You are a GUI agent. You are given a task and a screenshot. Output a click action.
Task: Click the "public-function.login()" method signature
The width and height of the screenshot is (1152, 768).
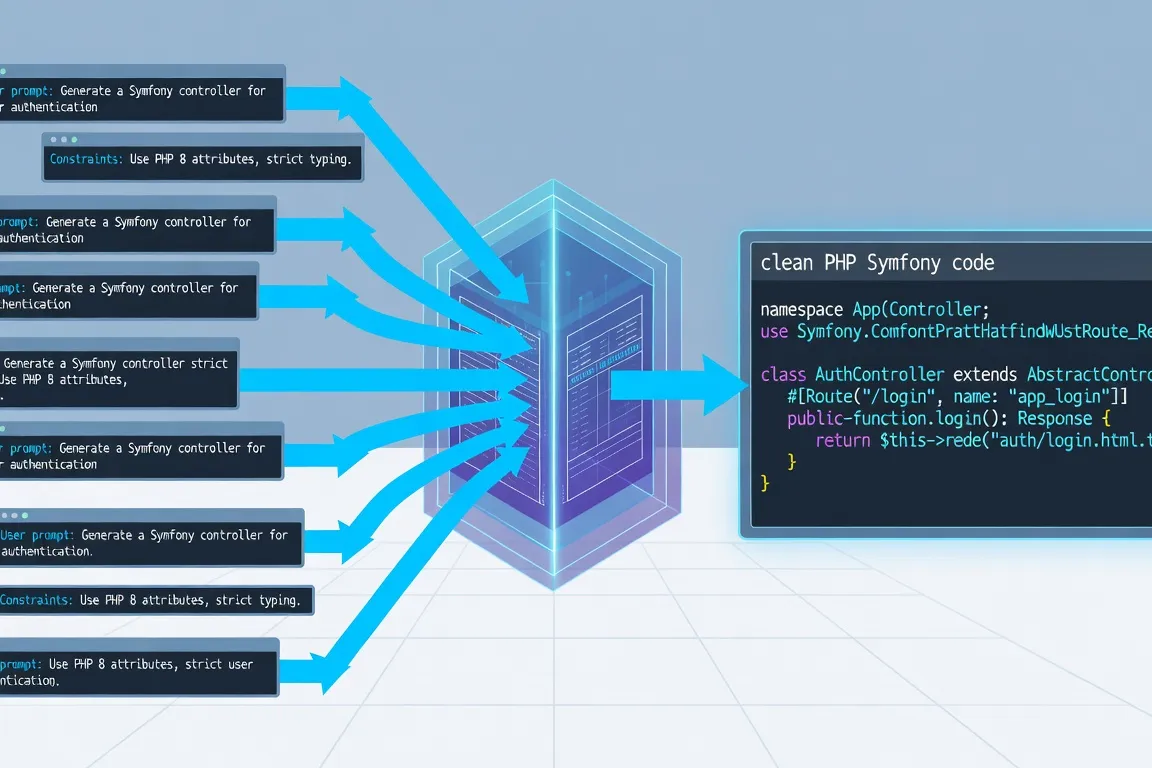(x=896, y=418)
